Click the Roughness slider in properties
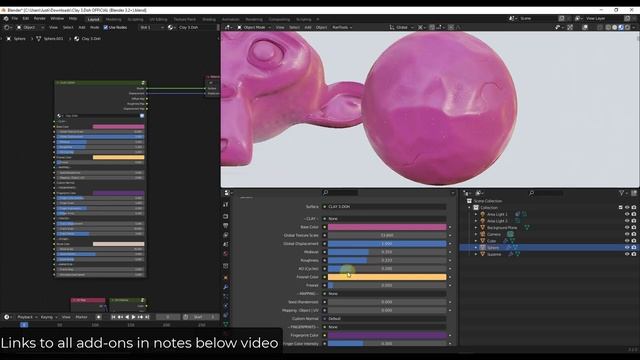The height and width of the screenshot is (360, 640). point(387,260)
